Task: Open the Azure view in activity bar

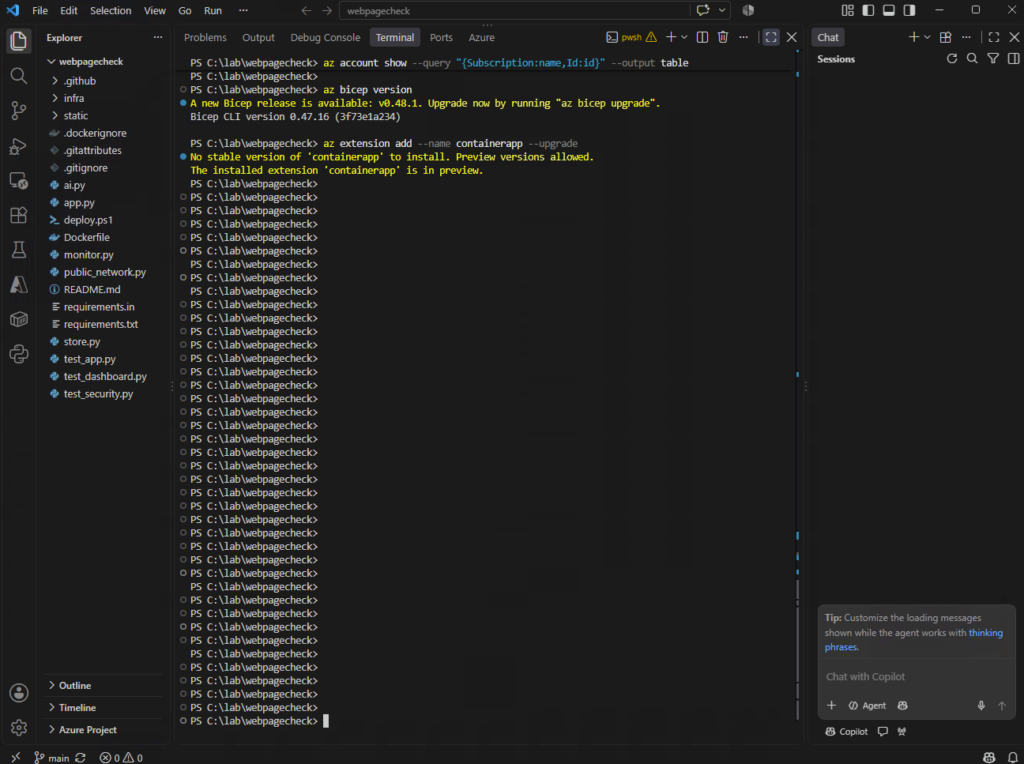Action: point(18,285)
